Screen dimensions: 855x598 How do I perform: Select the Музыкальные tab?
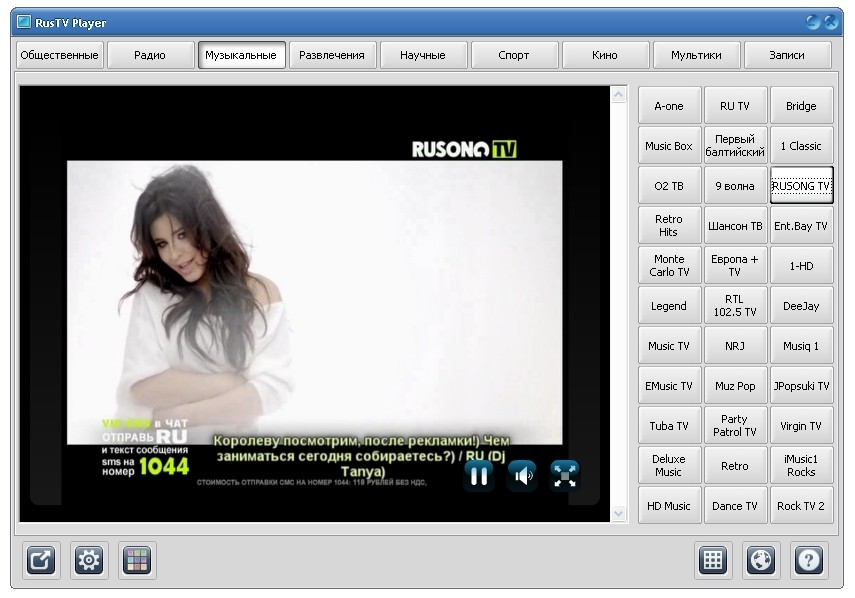point(241,55)
